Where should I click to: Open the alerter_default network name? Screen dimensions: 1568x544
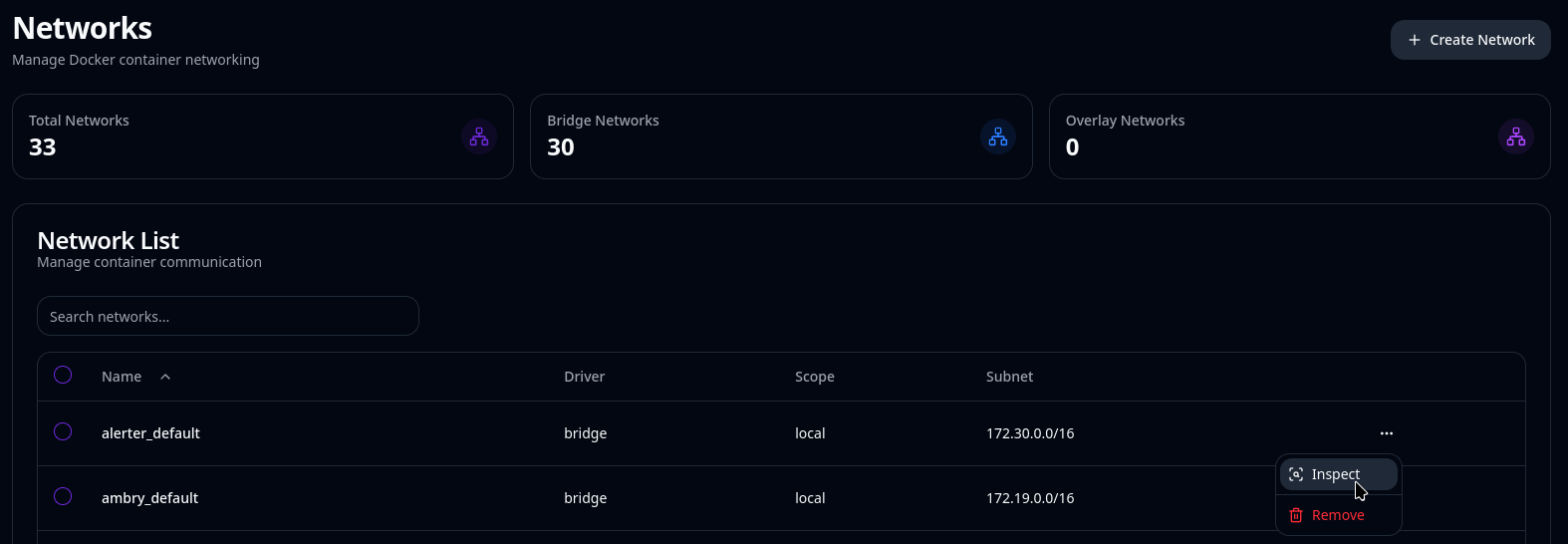150,433
